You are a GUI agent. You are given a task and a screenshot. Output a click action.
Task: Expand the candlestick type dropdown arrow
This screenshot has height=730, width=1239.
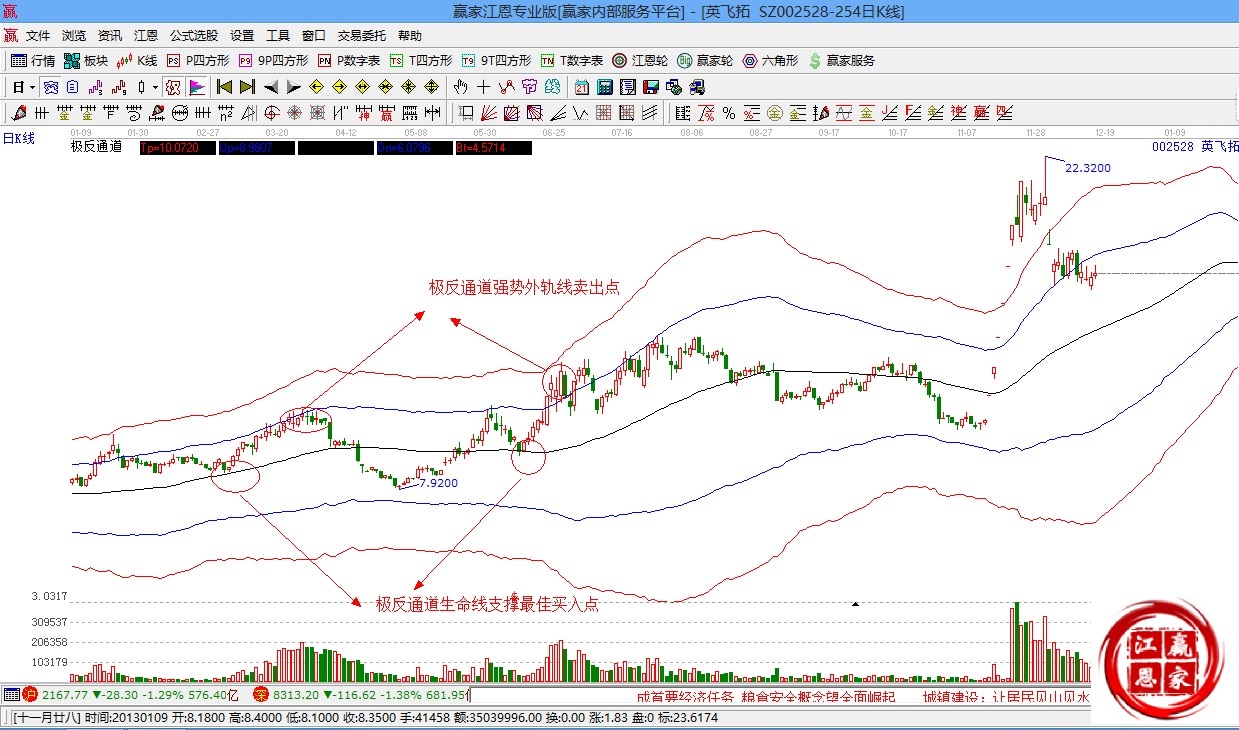coord(155,87)
